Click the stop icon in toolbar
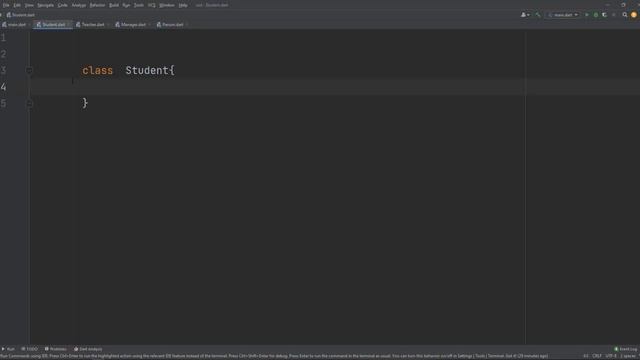The height and width of the screenshot is (360, 640). [x=613, y=15]
